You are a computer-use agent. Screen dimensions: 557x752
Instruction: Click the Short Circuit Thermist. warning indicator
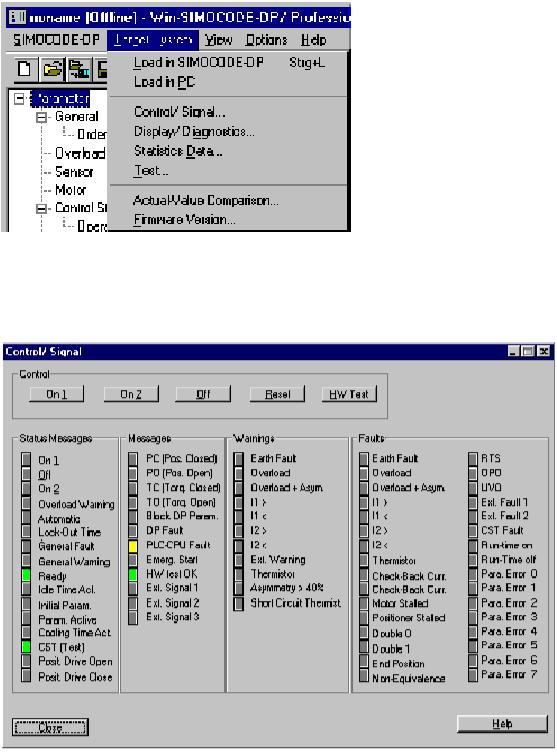pyautogui.click(x=238, y=603)
